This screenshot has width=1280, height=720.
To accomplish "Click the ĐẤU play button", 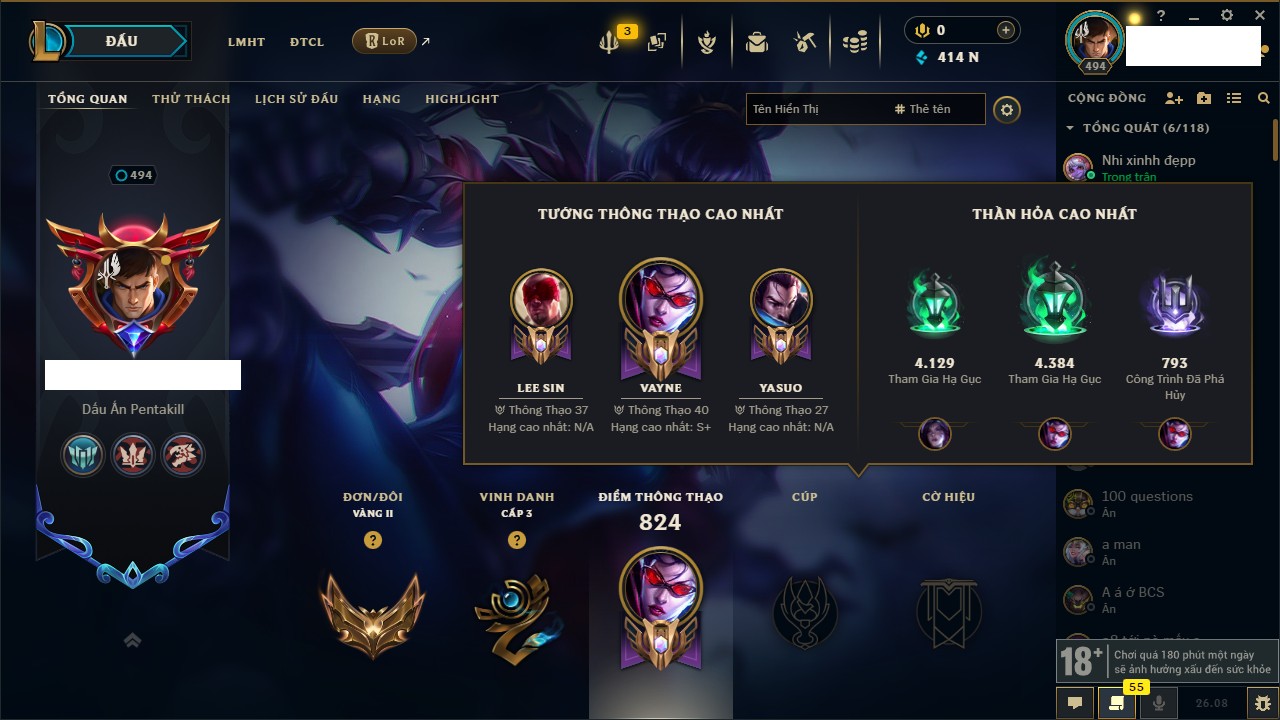I will 122,41.
